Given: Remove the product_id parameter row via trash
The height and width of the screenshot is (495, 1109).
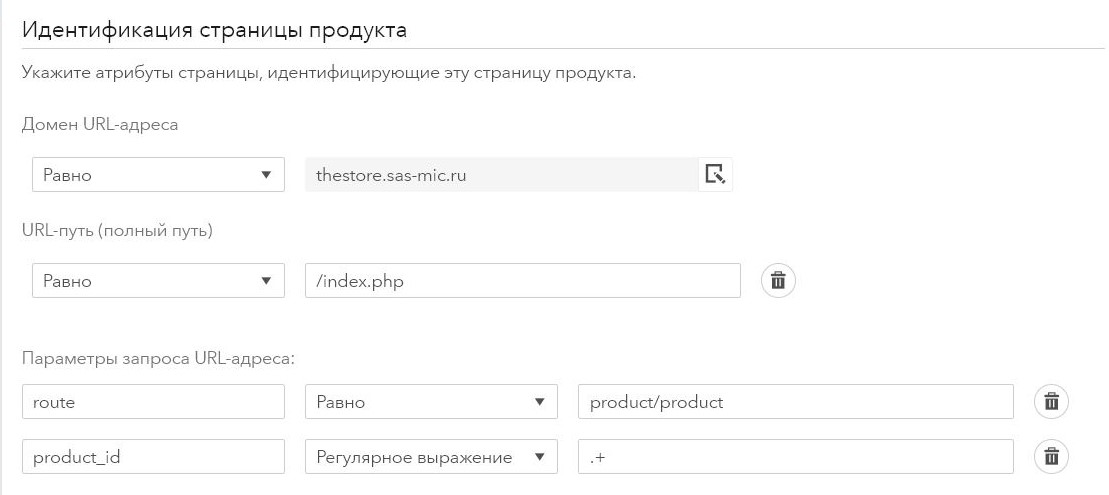Looking at the screenshot, I should pyautogui.click(x=1051, y=457).
